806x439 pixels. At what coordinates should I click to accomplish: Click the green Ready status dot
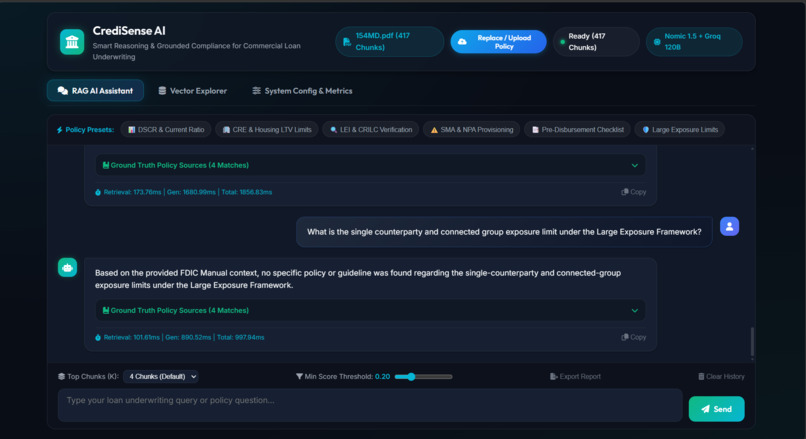pos(562,42)
